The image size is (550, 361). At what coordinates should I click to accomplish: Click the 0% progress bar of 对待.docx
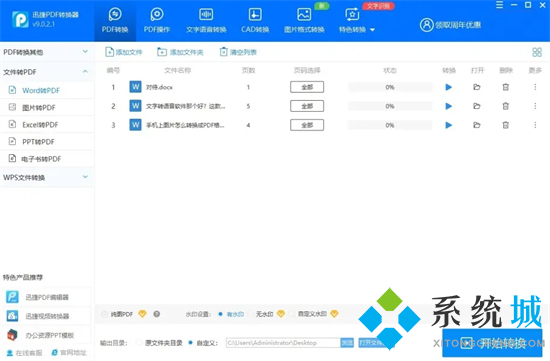click(x=390, y=87)
